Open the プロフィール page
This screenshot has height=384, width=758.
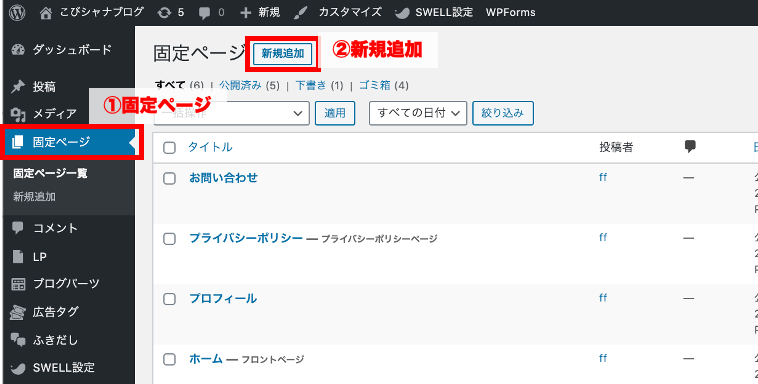pos(223,298)
